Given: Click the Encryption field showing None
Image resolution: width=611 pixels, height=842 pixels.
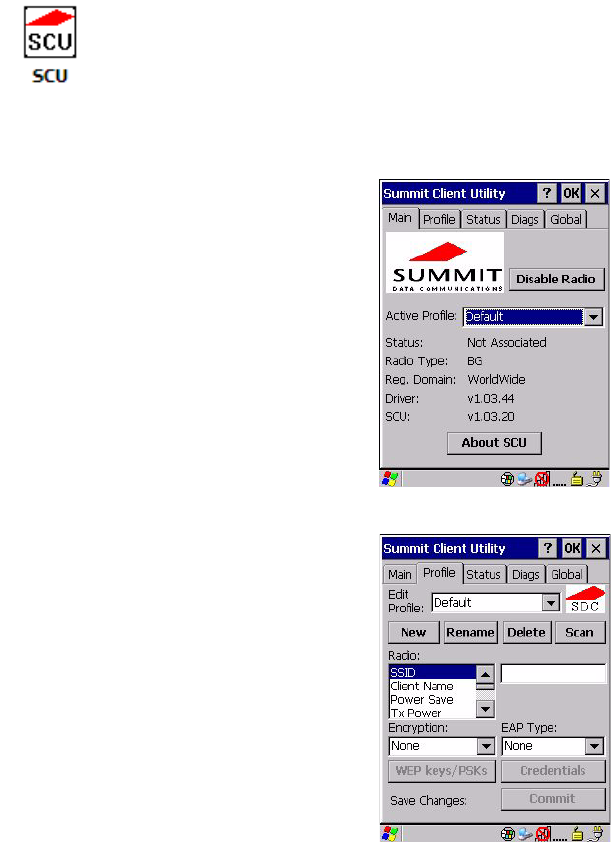Looking at the screenshot, I should pos(433,746).
